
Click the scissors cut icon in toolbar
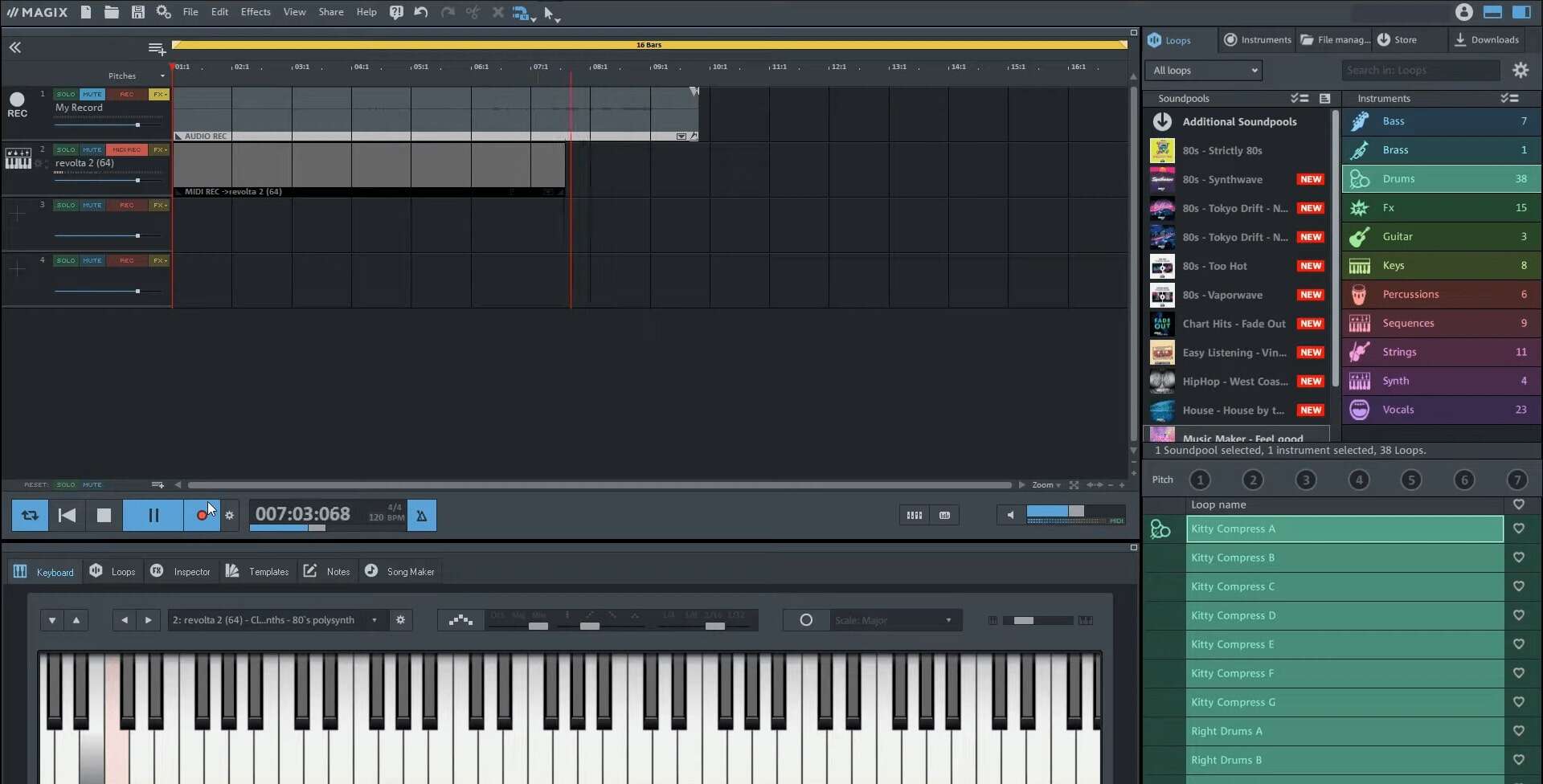point(473,12)
